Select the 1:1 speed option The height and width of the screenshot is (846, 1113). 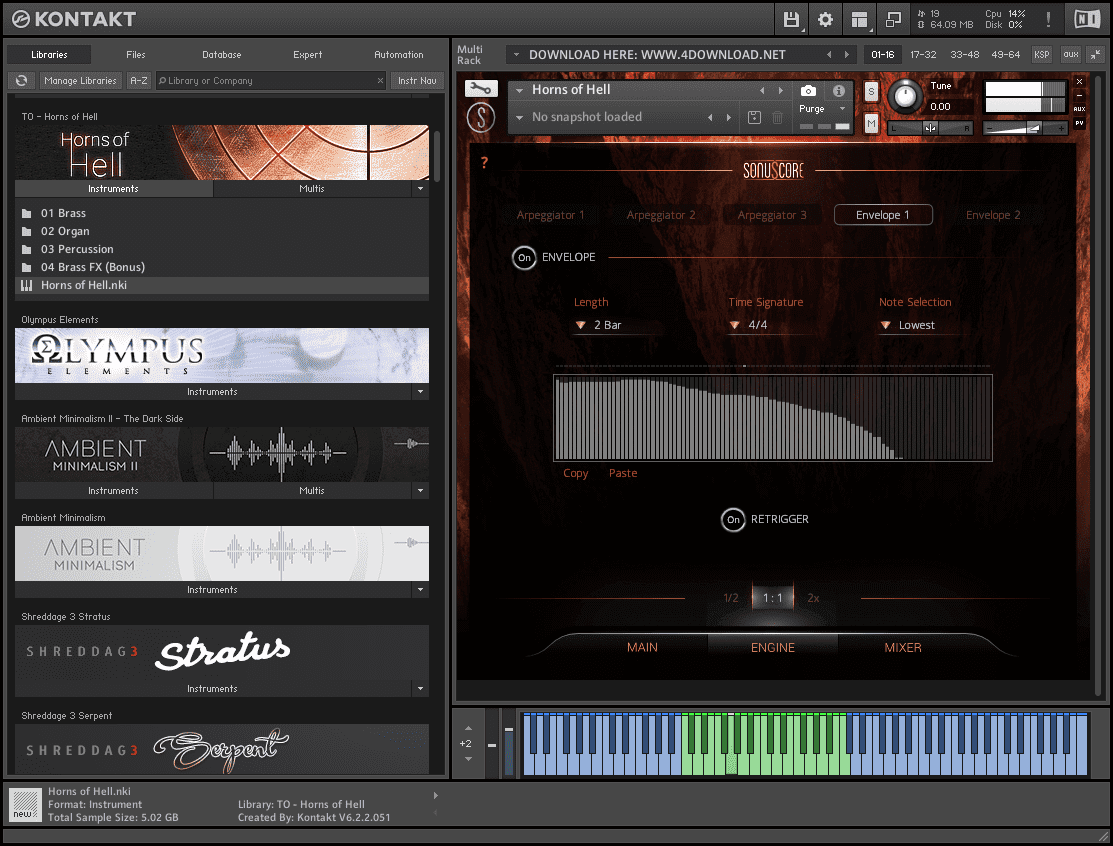[x=772, y=598]
